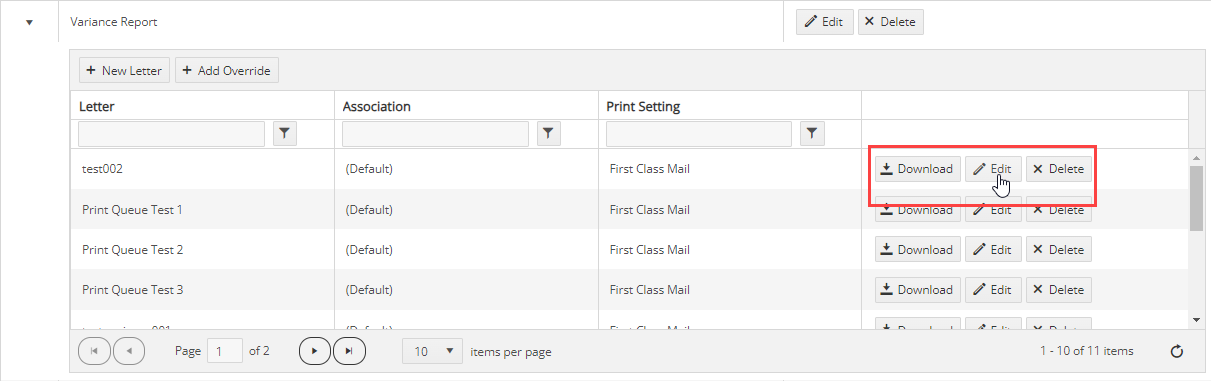Go to the last page
Screen dimensions: 1211x381
coord(349,351)
